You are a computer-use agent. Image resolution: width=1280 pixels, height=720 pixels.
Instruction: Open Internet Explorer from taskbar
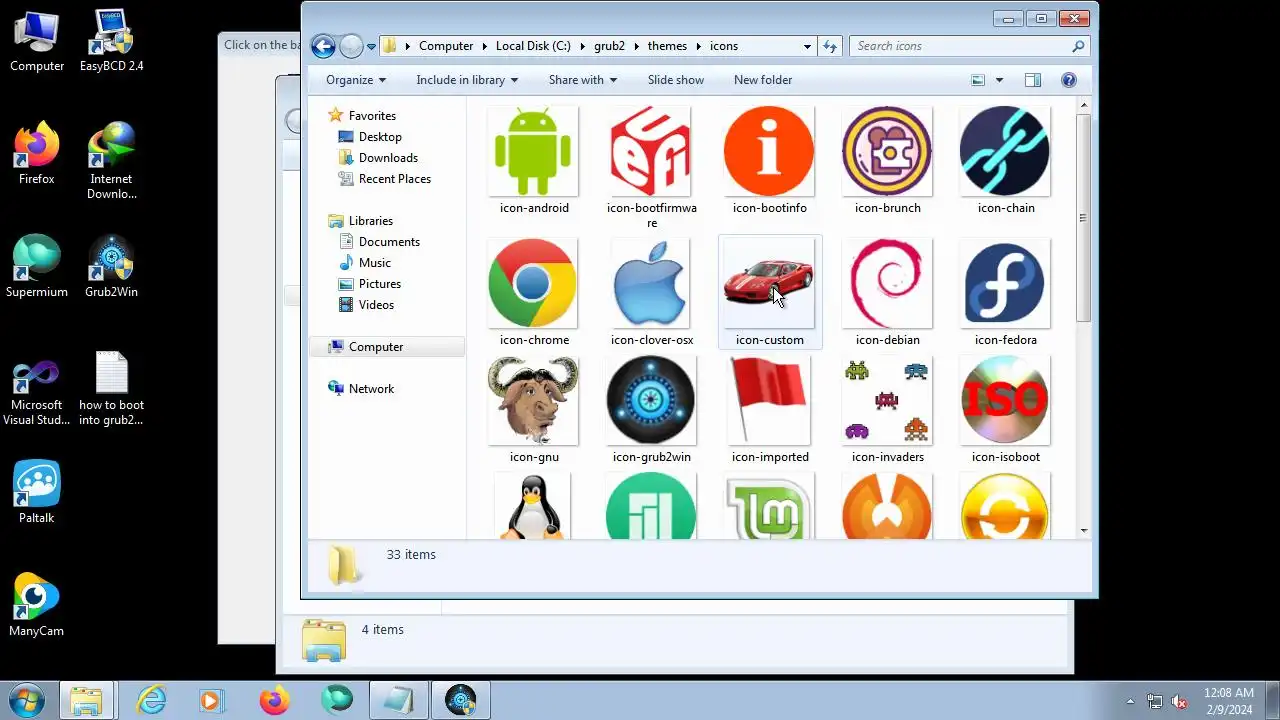(x=151, y=700)
